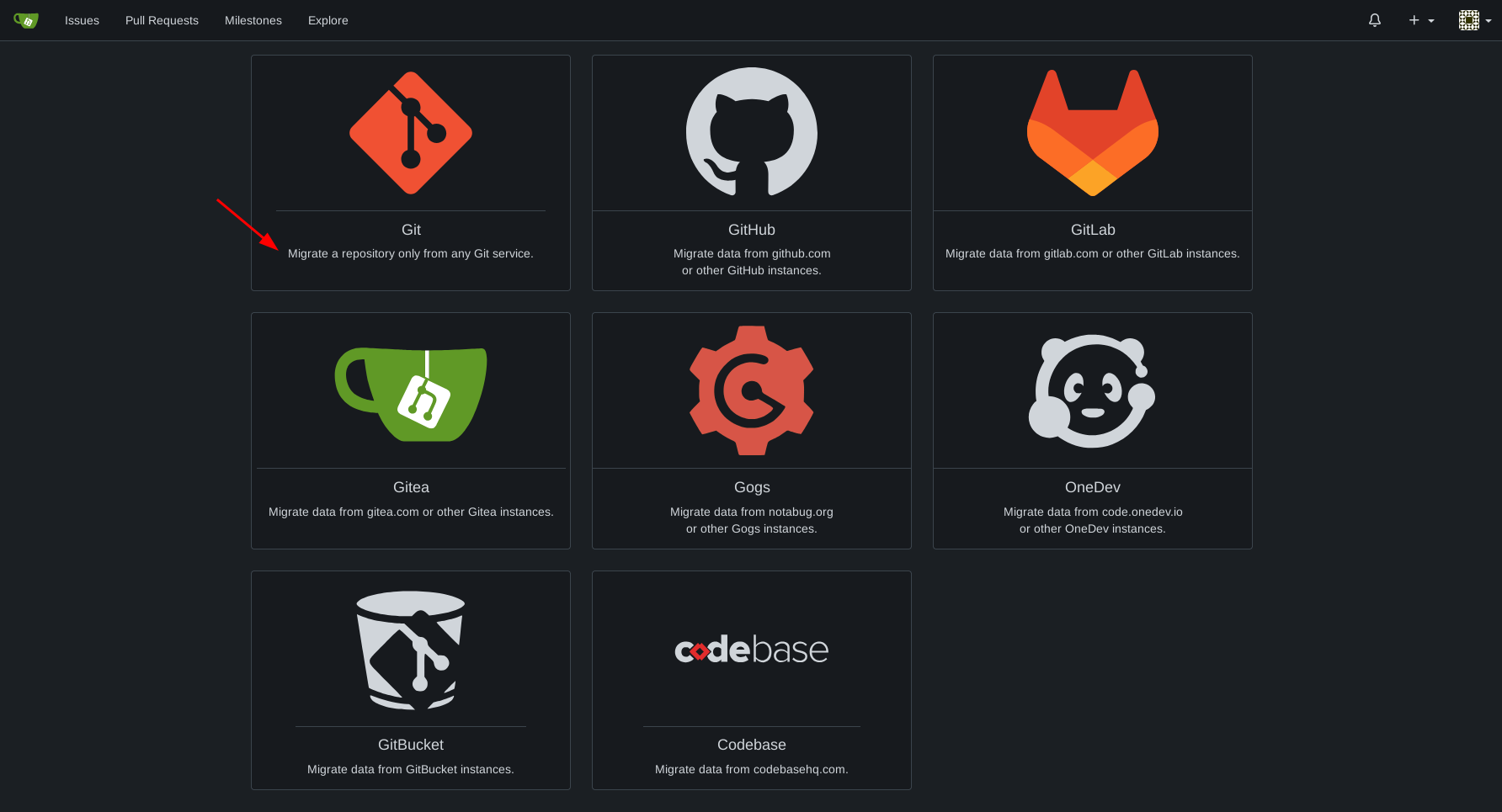This screenshot has width=1502, height=812.
Task: Select the Codebase migration title
Action: (x=752, y=745)
